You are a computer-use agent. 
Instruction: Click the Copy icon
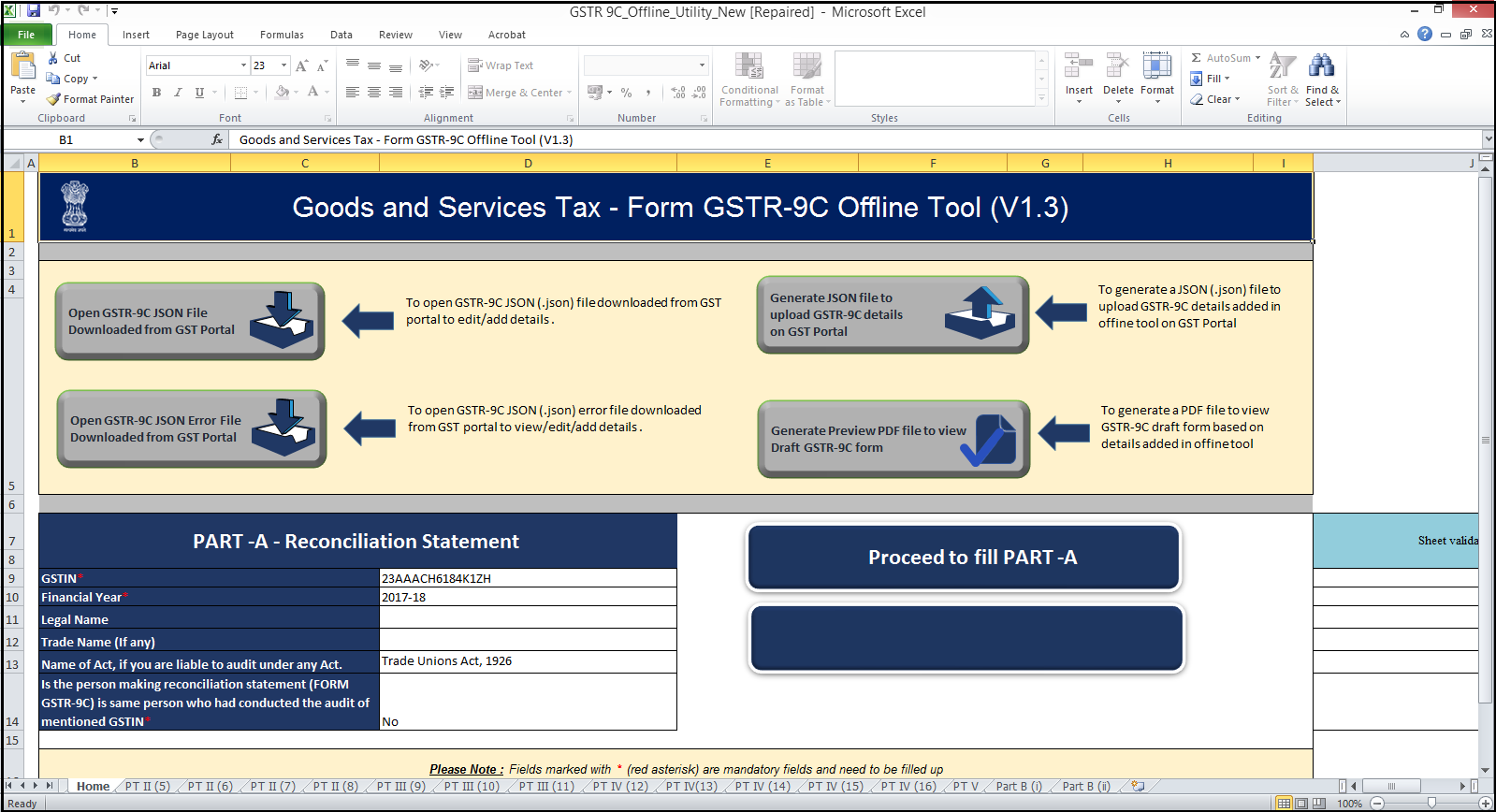tap(53, 79)
